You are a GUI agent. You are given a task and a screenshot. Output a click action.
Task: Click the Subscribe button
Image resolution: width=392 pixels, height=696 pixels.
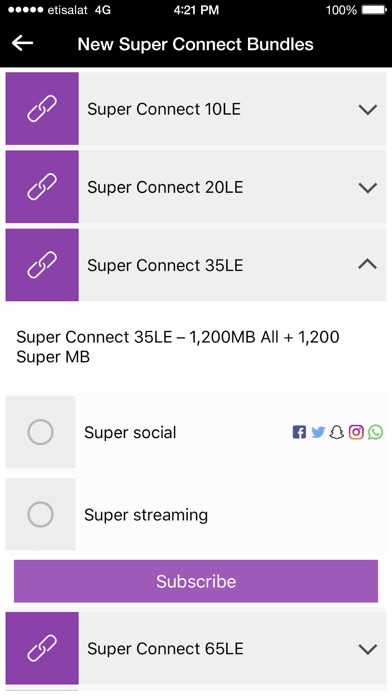click(196, 581)
